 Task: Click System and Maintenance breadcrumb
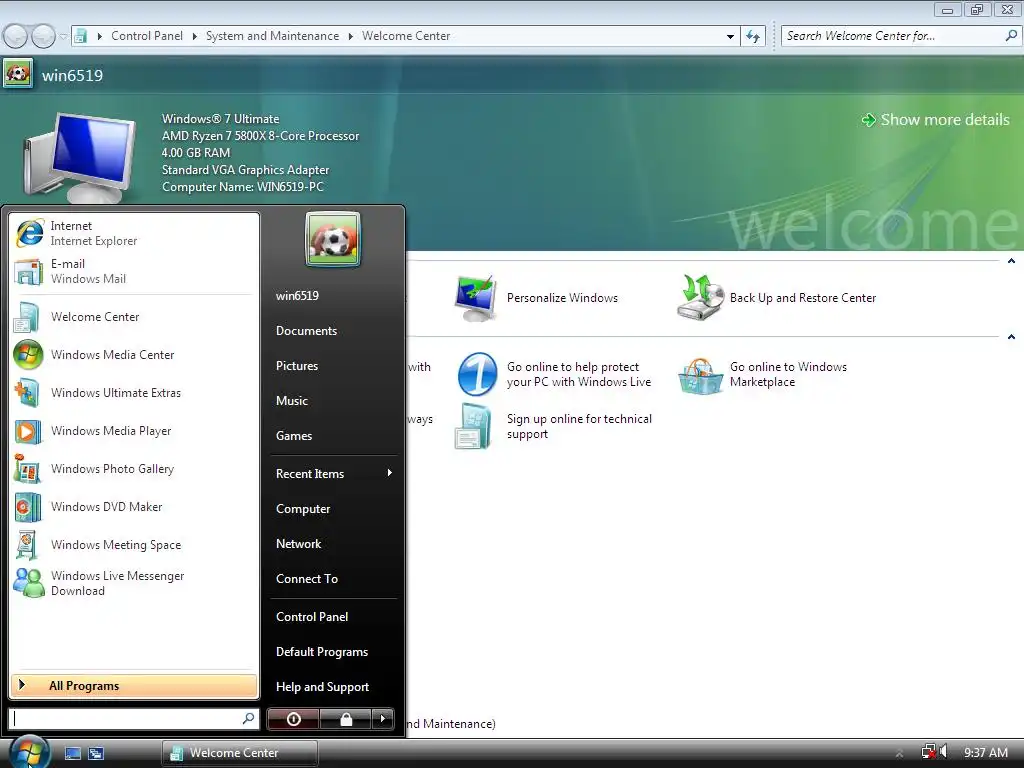tap(272, 36)
